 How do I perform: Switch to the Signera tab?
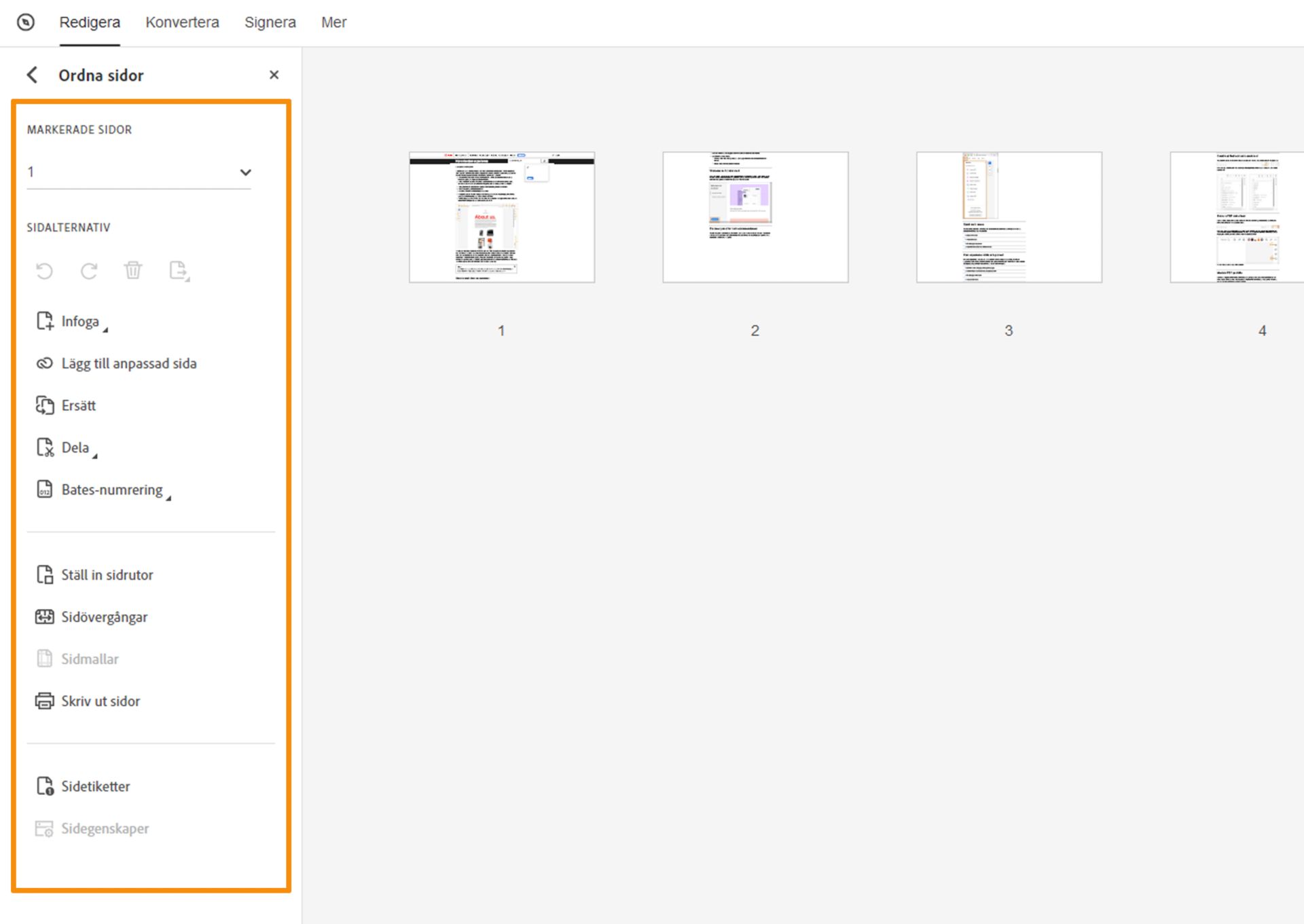[270, 22]
